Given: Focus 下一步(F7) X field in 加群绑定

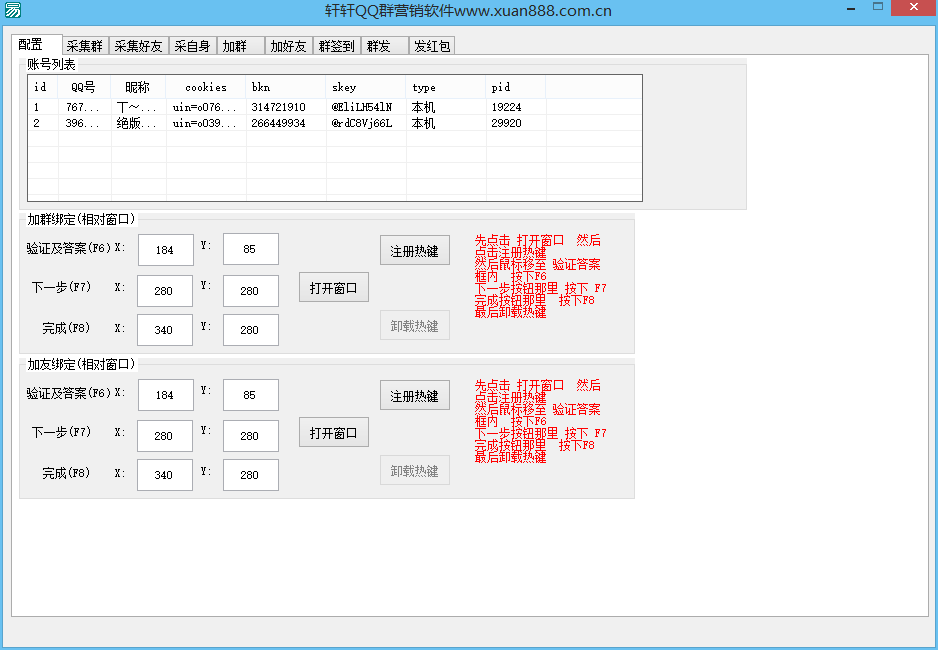Looking at the screenshot, I should click(165, 291).
